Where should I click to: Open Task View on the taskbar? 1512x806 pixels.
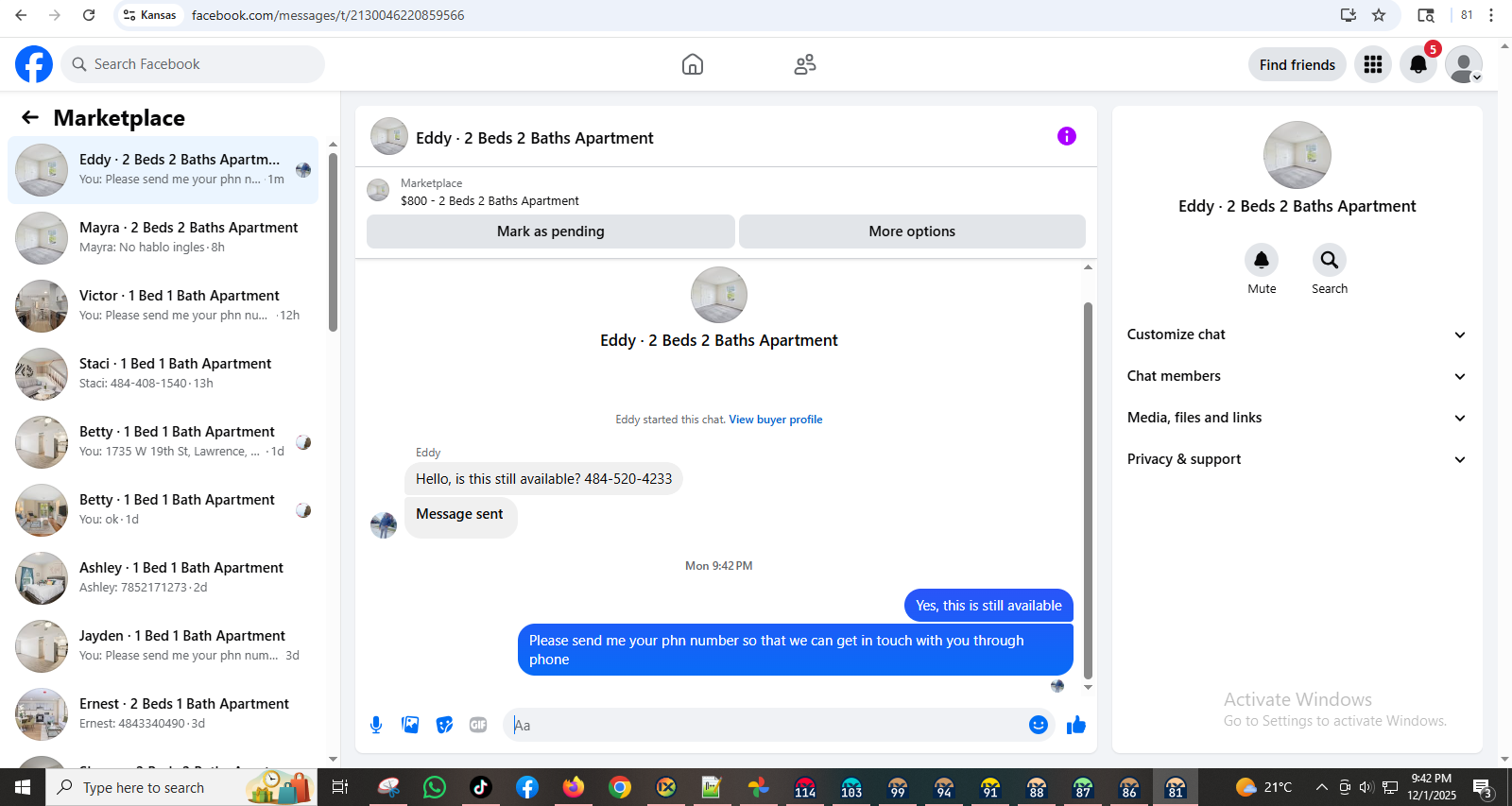coord(340,787)
